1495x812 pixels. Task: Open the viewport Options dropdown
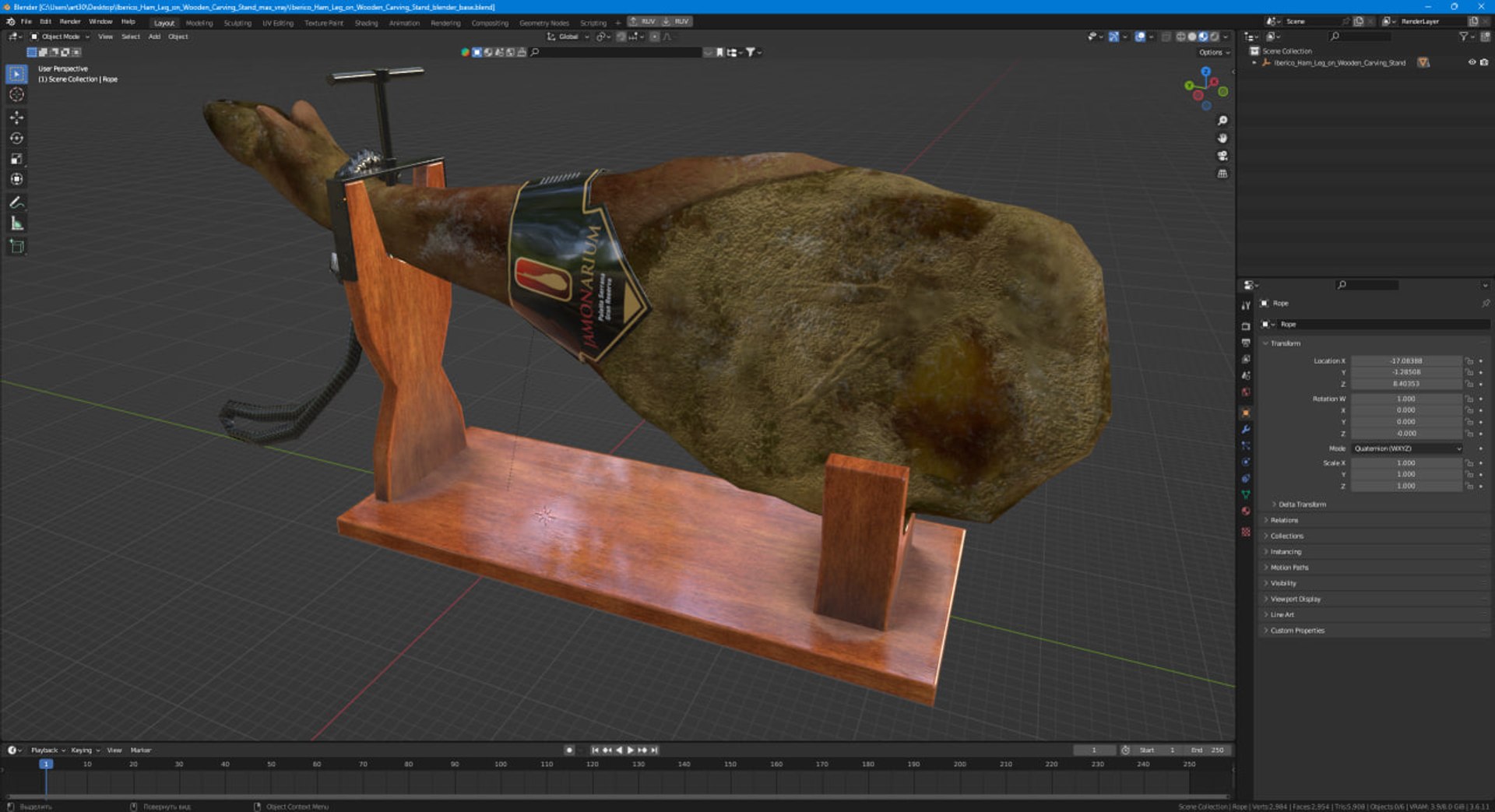[1214, 52]
